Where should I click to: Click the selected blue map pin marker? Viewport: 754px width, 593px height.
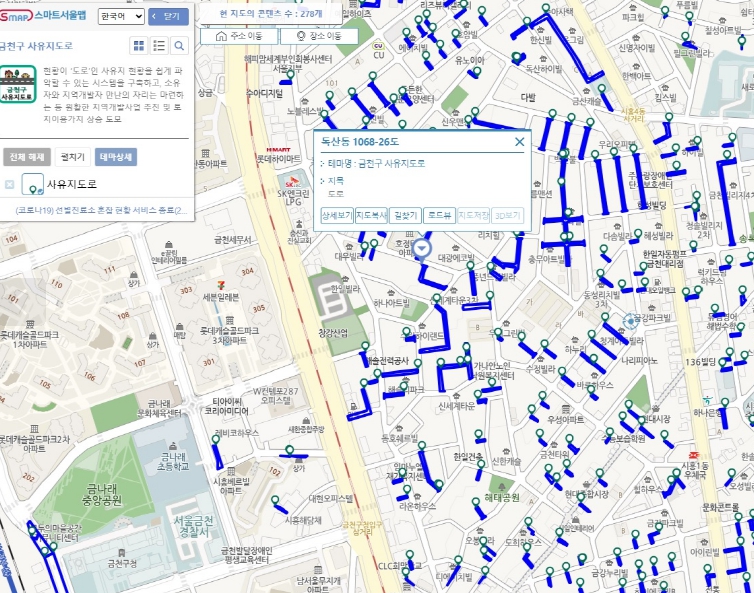coord(422,248)
